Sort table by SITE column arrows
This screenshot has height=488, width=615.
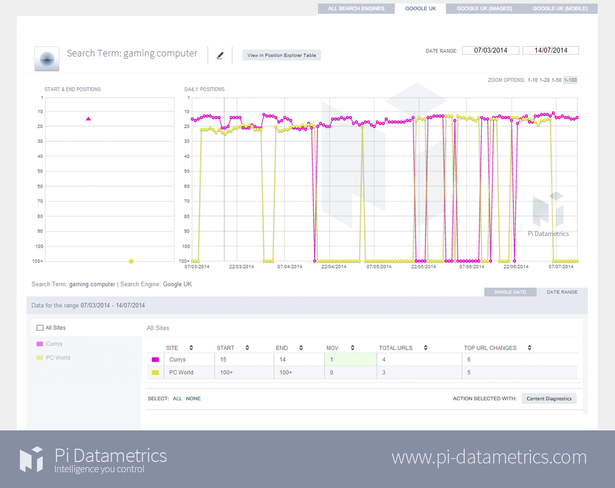point(191,348)
